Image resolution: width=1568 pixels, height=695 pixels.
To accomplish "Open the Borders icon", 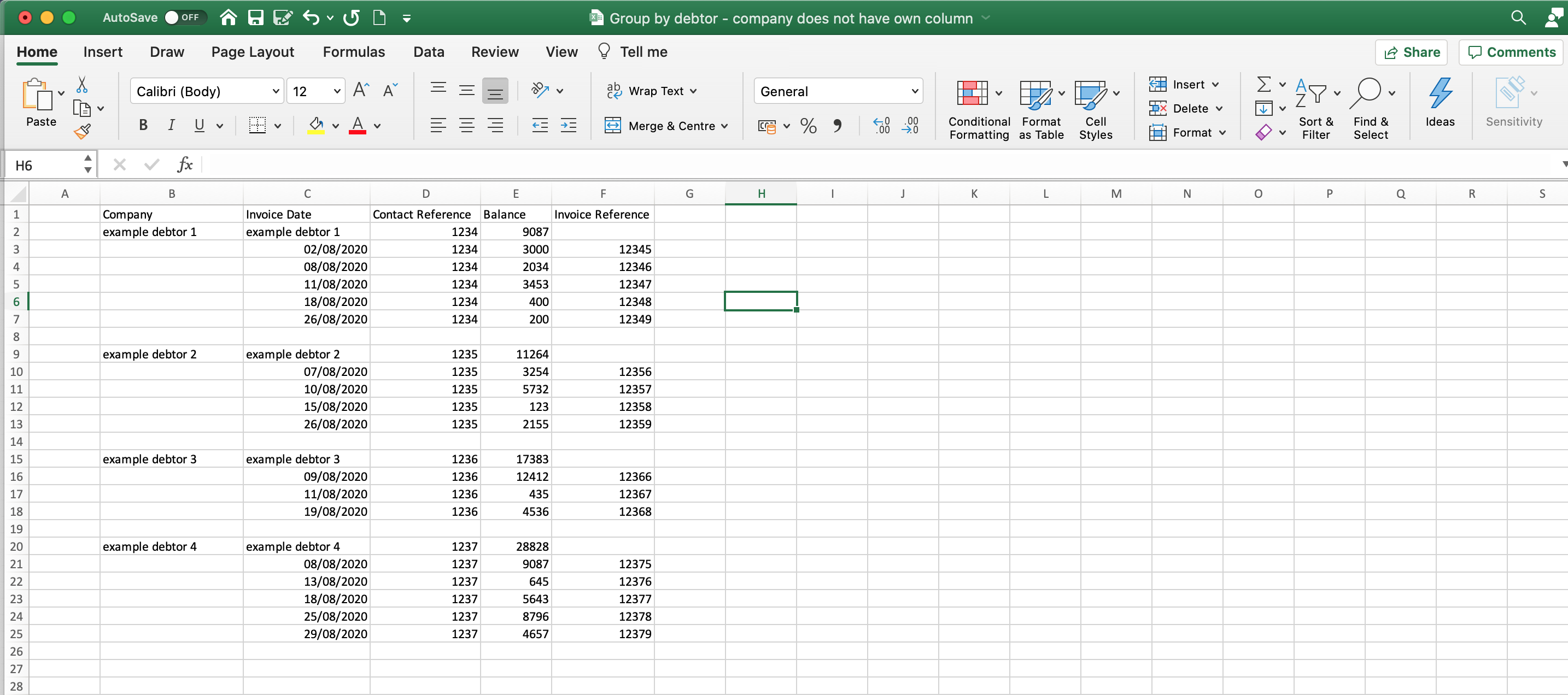I will (258, 125).
